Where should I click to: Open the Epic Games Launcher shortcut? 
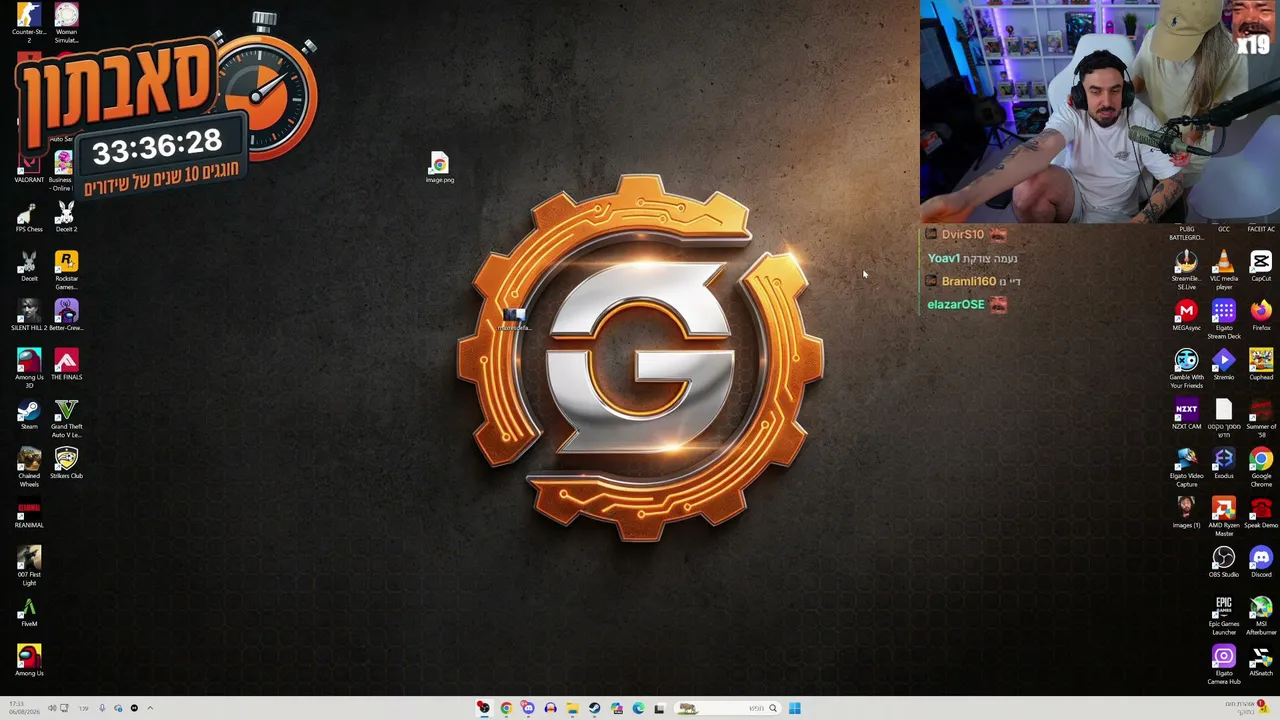(1224, 615)
